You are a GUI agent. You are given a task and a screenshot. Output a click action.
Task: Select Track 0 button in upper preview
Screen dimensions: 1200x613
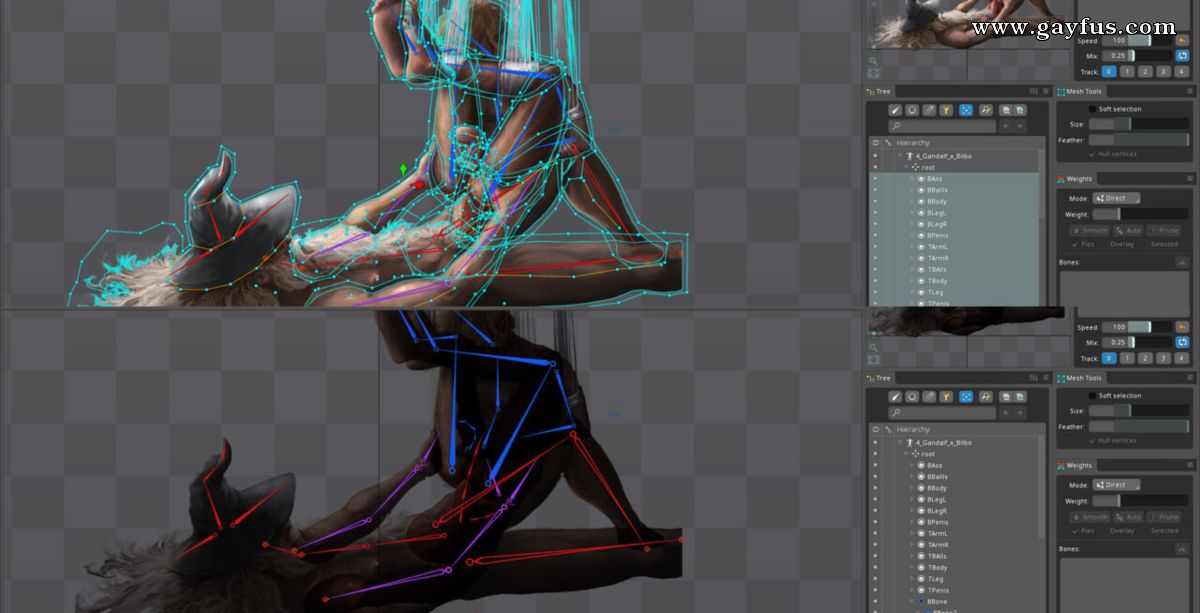[x=1109, y=72]
